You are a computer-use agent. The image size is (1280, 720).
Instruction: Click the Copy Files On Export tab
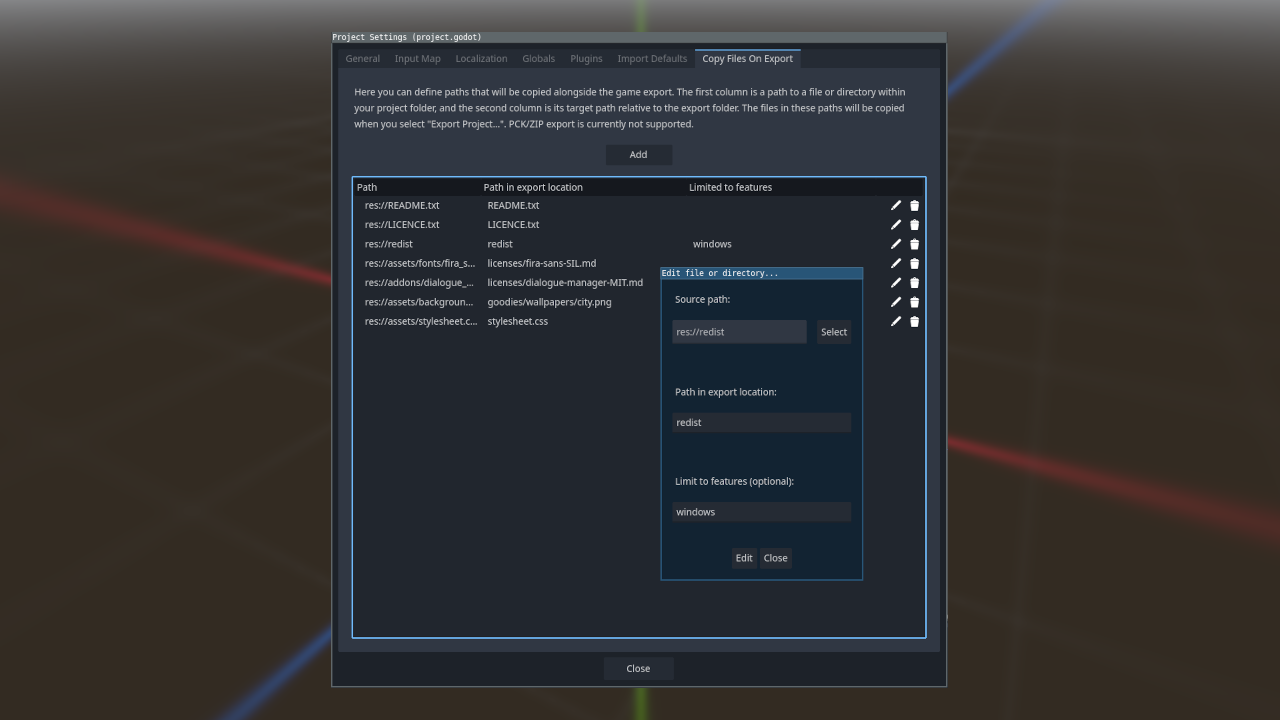pos(748,59)
